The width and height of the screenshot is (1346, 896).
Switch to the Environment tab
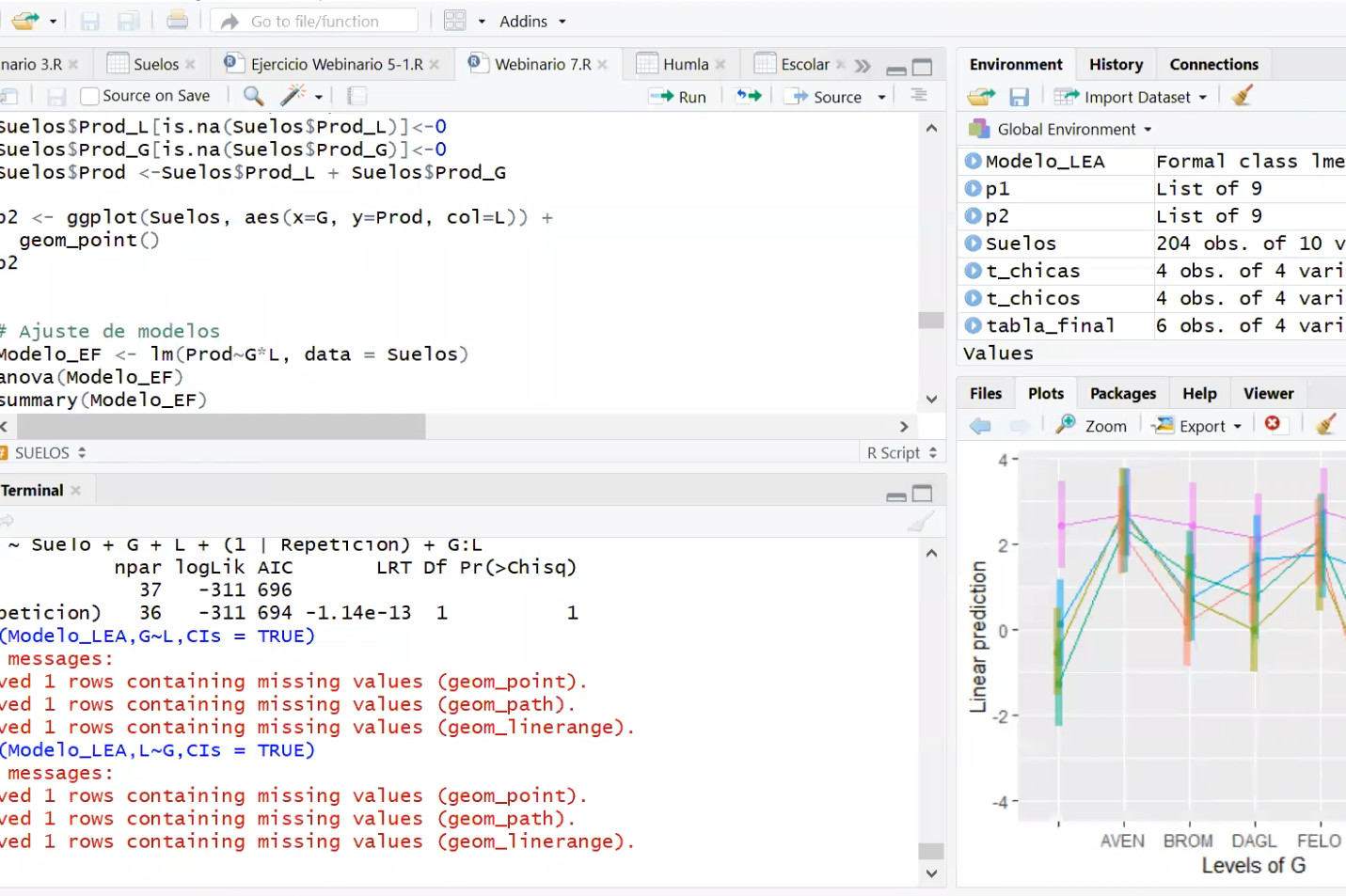click(1016, 64)
